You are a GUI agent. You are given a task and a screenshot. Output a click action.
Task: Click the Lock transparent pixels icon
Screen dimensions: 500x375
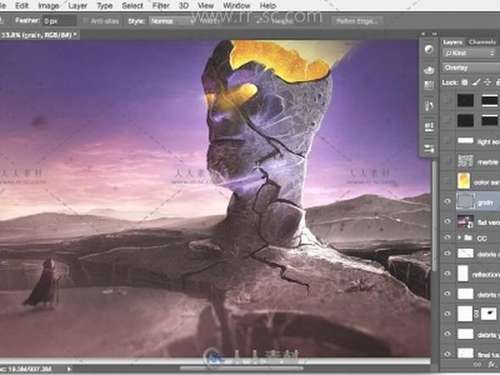(x=464, y=82)
